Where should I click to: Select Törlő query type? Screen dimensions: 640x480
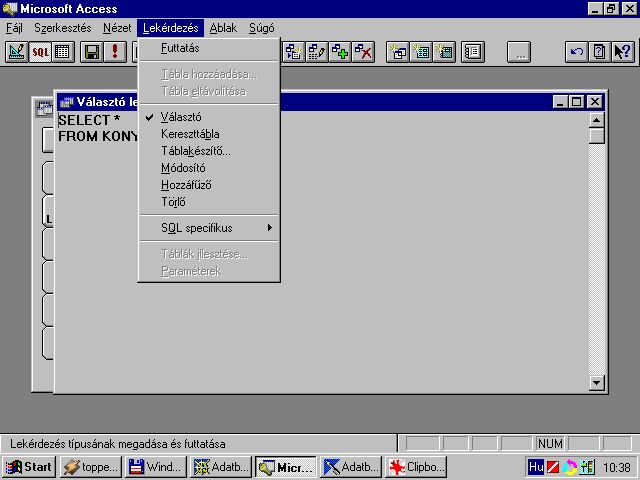click(x=209, y=202)
